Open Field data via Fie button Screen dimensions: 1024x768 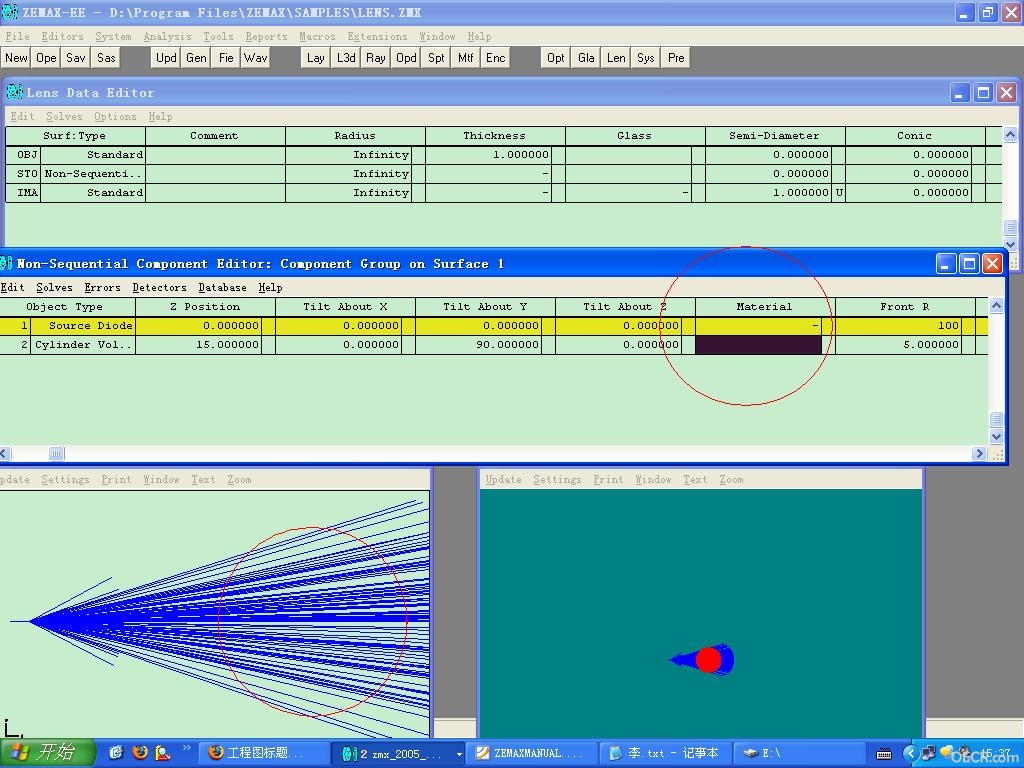click(x=227, y=58)
